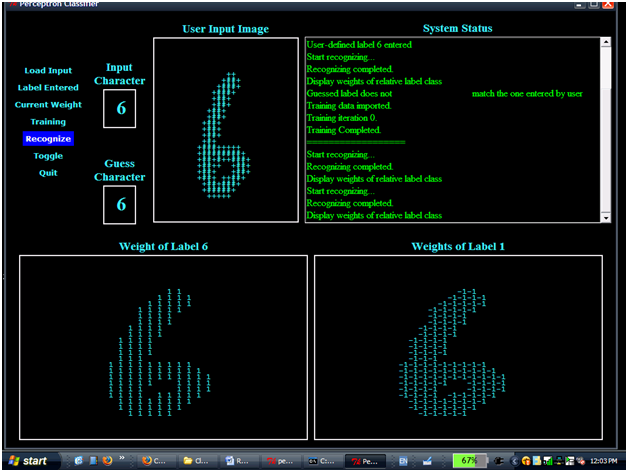
Task: Switch to the 'R...' document taskbar window
Action: [x=238, y=461]
